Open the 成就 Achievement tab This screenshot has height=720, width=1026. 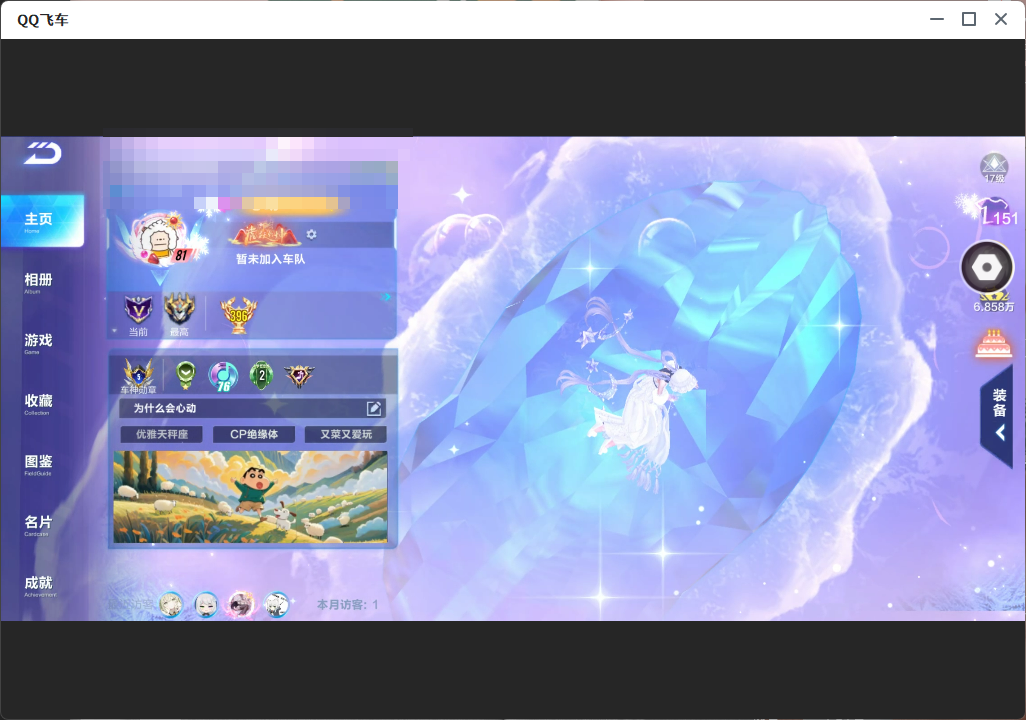pos(39,585)
